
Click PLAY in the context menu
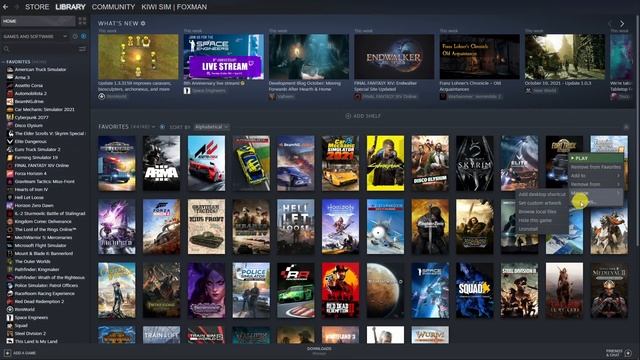click(x=596, y=158)
